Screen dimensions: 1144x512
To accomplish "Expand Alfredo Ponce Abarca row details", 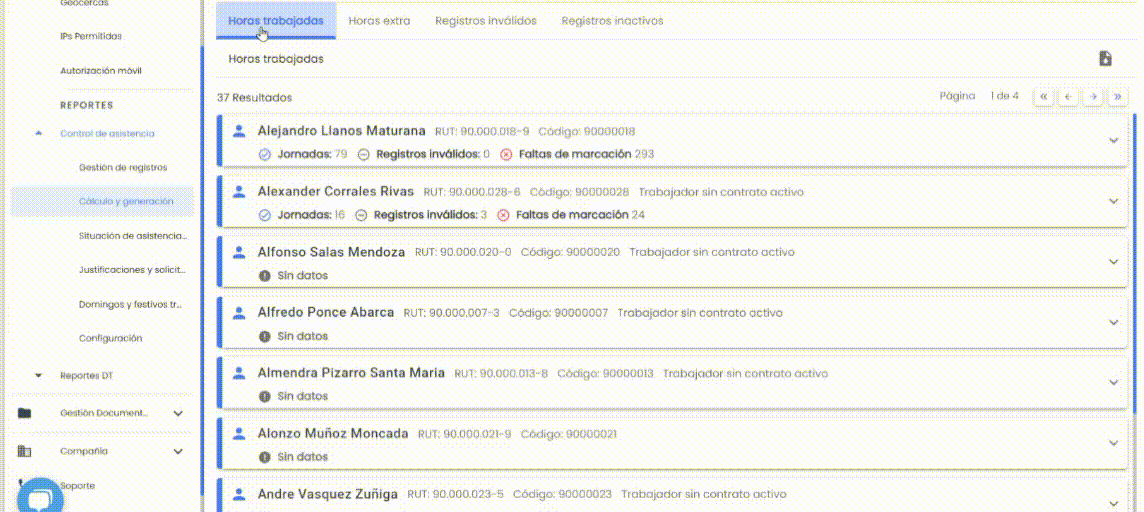I will coord(1113,322).
